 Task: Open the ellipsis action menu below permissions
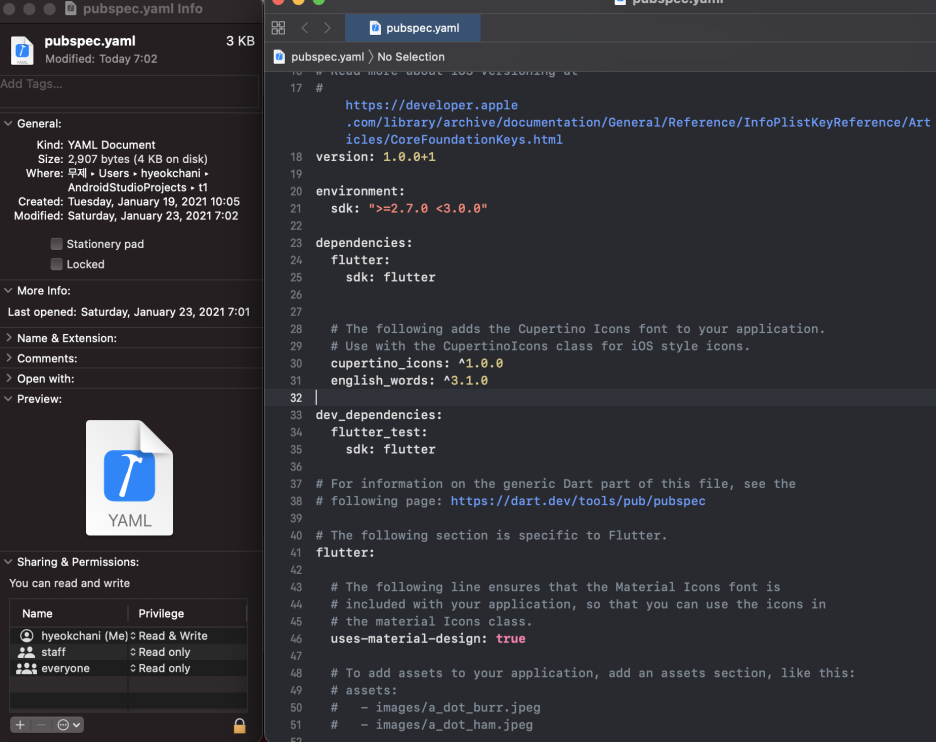click(68, 725)
